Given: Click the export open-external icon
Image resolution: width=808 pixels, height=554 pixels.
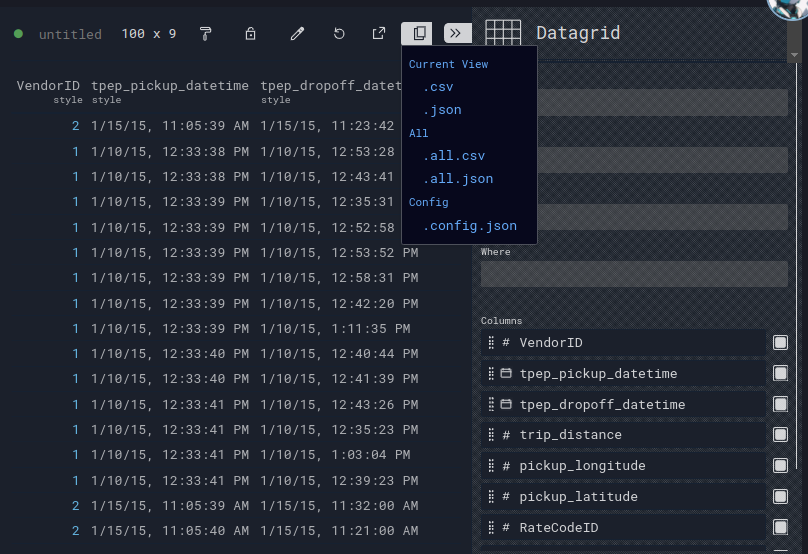Looking at the screenshot, I should pos(379,34).
